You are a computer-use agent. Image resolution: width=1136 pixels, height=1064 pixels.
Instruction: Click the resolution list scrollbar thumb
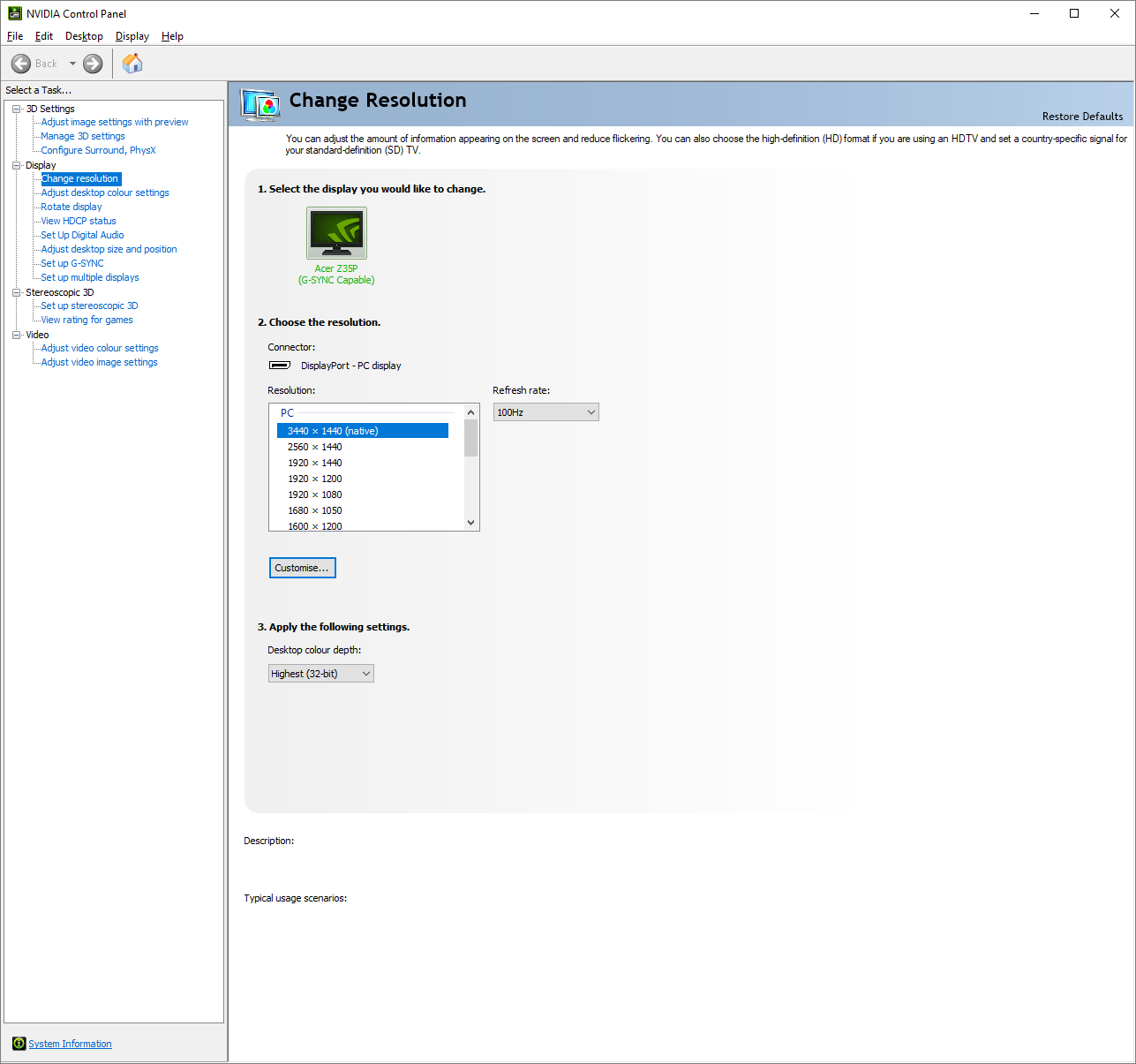pyautogui.click(x=471, y=438)
